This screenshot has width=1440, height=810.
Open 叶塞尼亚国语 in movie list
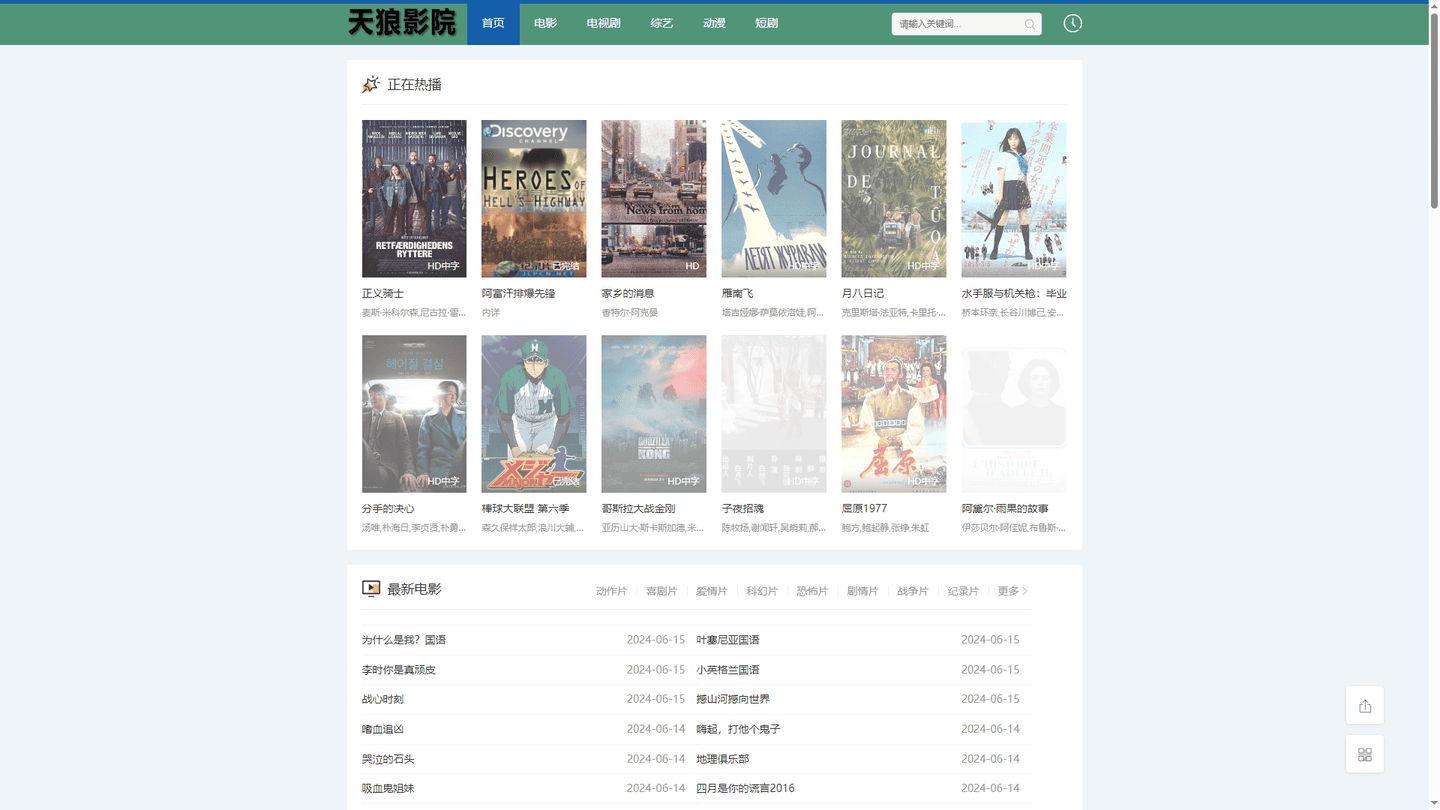pos(728,640)
